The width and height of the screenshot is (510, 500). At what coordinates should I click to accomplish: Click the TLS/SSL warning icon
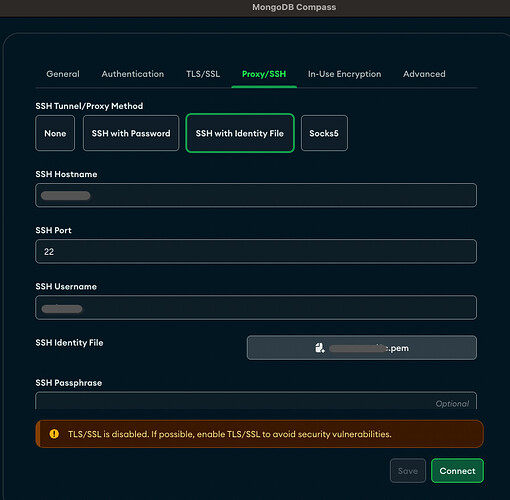pyautogui.click(x=54, y=434)
